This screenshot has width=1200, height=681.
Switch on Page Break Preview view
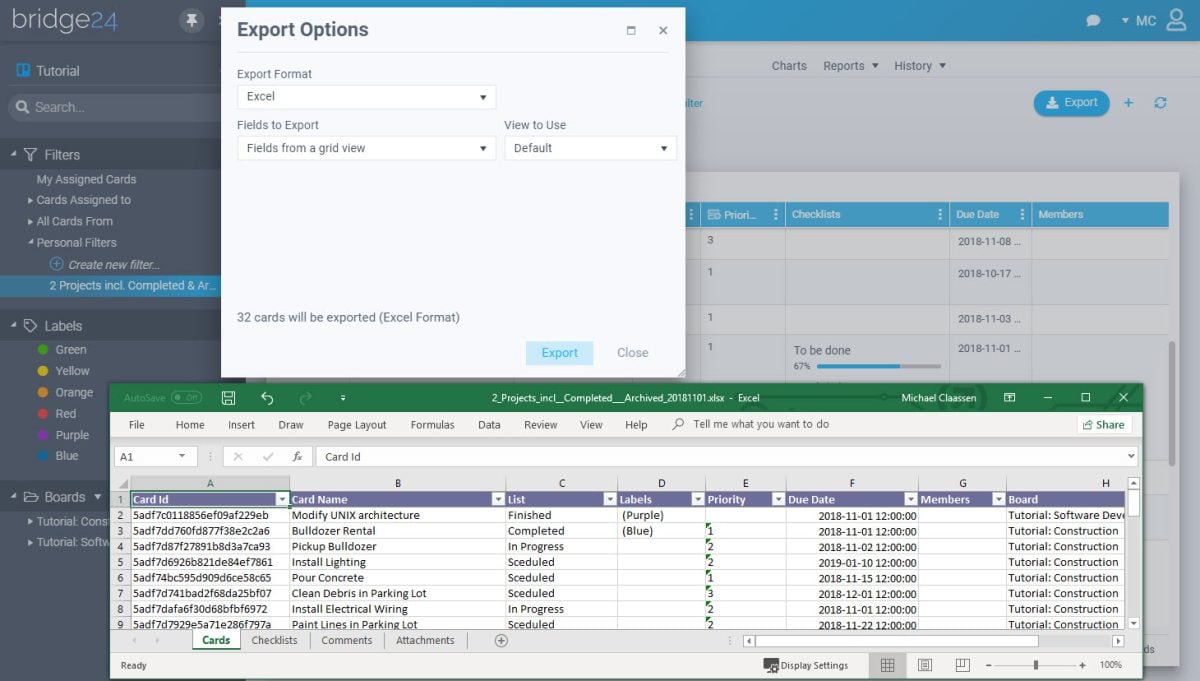[x=962, y=665]
